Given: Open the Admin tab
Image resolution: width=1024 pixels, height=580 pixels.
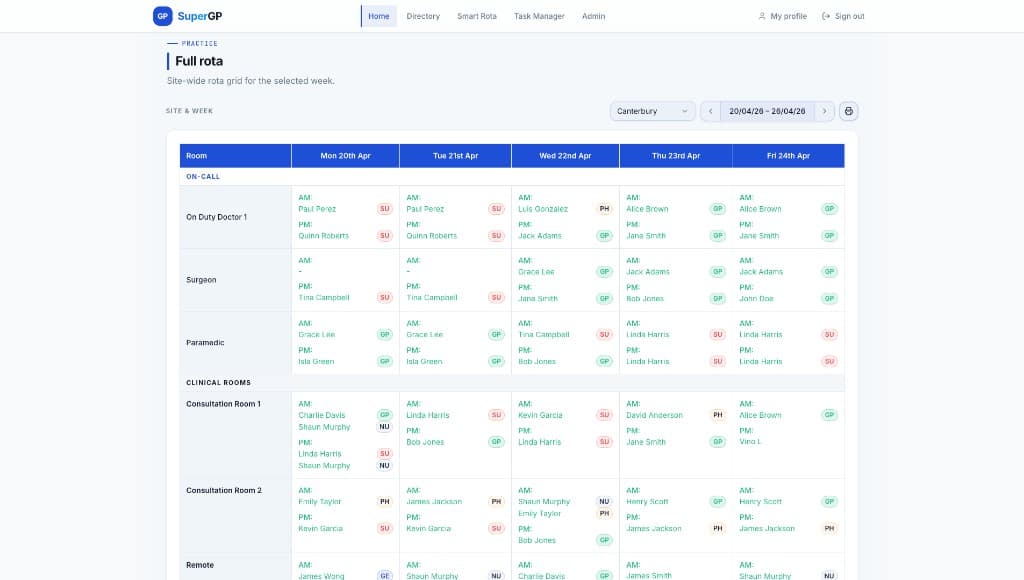Looking at the screenshot, I should point(594,16).
